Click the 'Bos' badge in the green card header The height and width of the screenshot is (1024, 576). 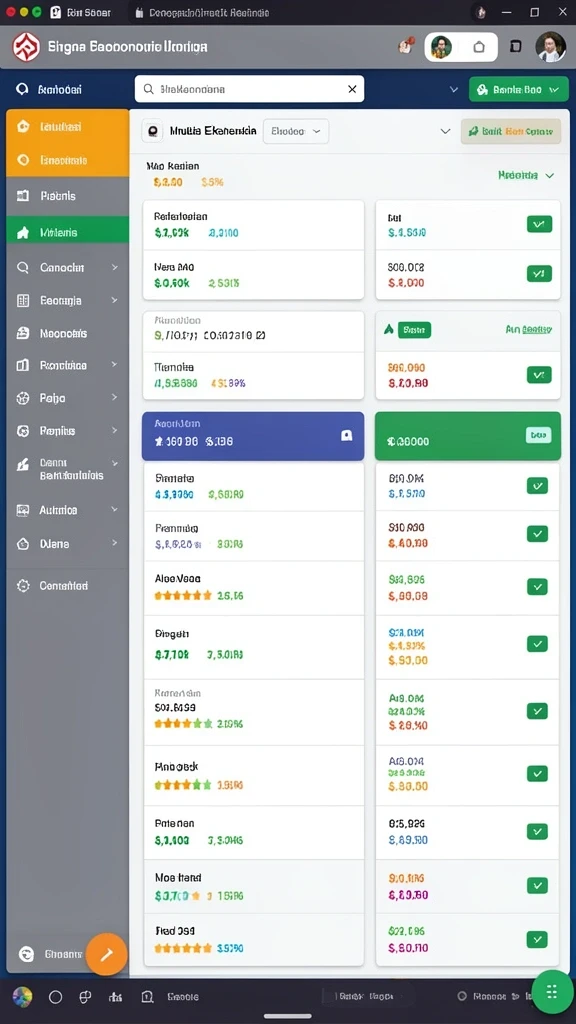[538, 434]
